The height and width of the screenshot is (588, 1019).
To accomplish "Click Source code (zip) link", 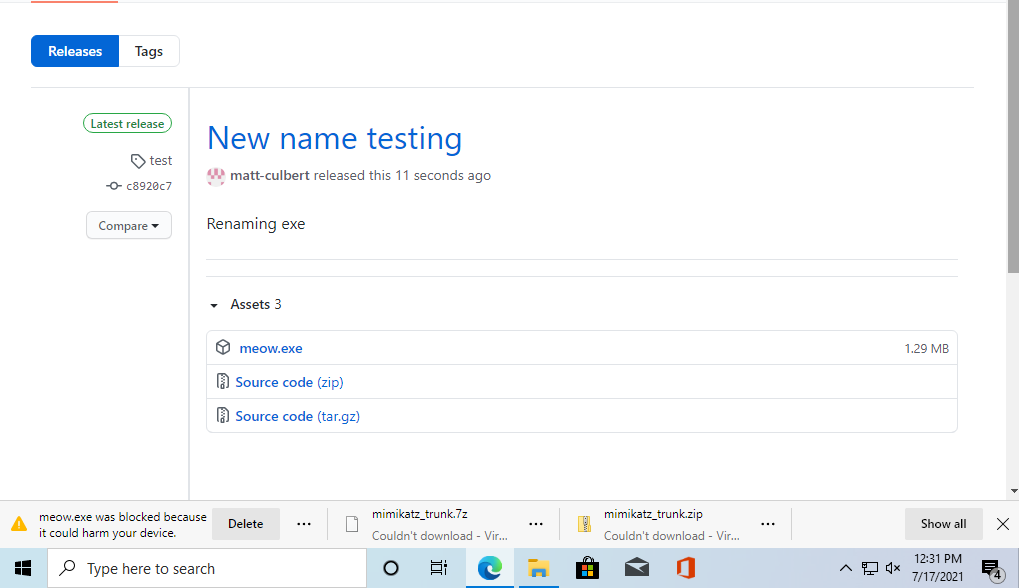I will pos(289,382).
